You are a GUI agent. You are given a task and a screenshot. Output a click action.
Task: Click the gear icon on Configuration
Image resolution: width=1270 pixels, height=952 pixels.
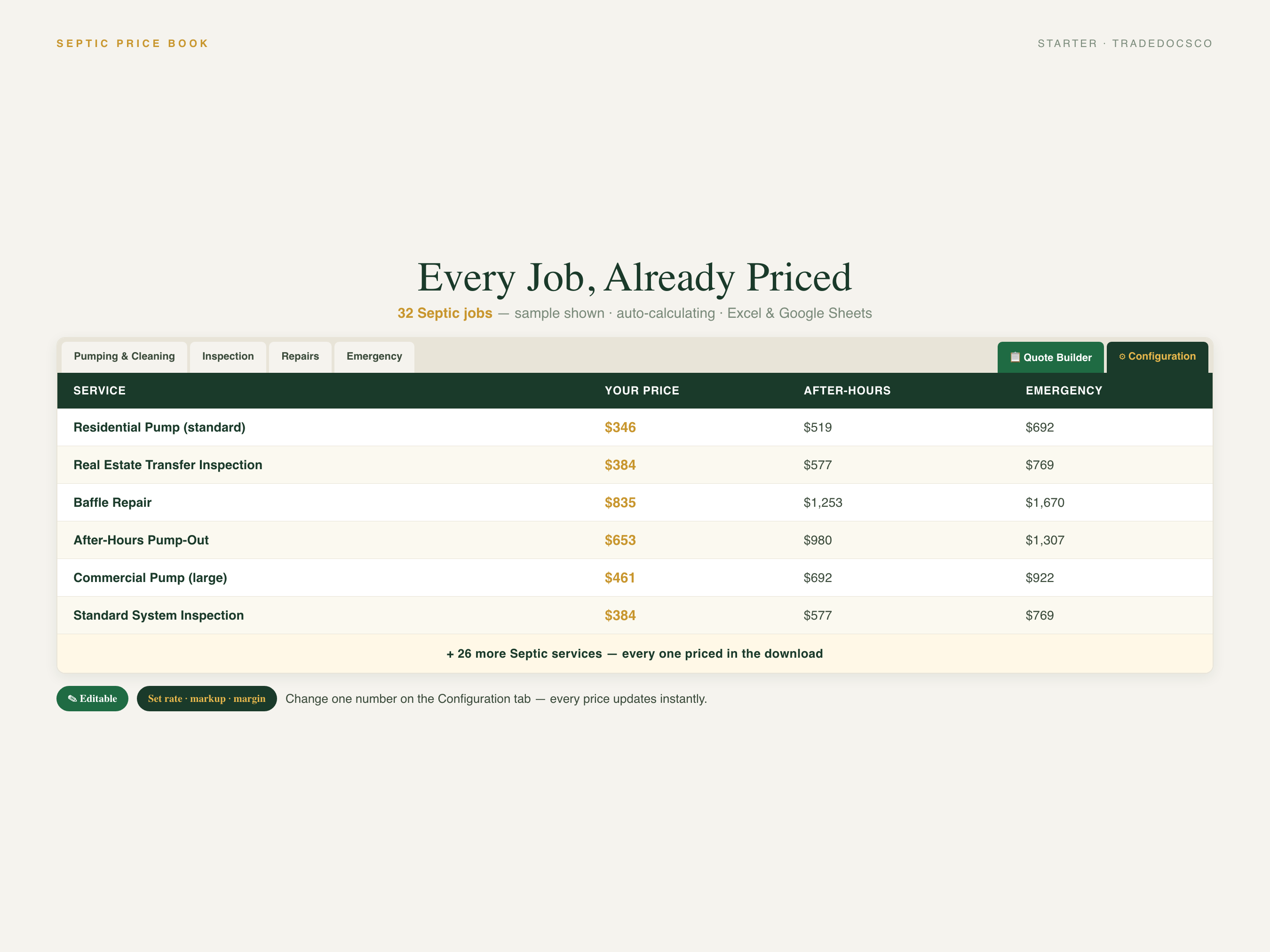[1122, 357]
